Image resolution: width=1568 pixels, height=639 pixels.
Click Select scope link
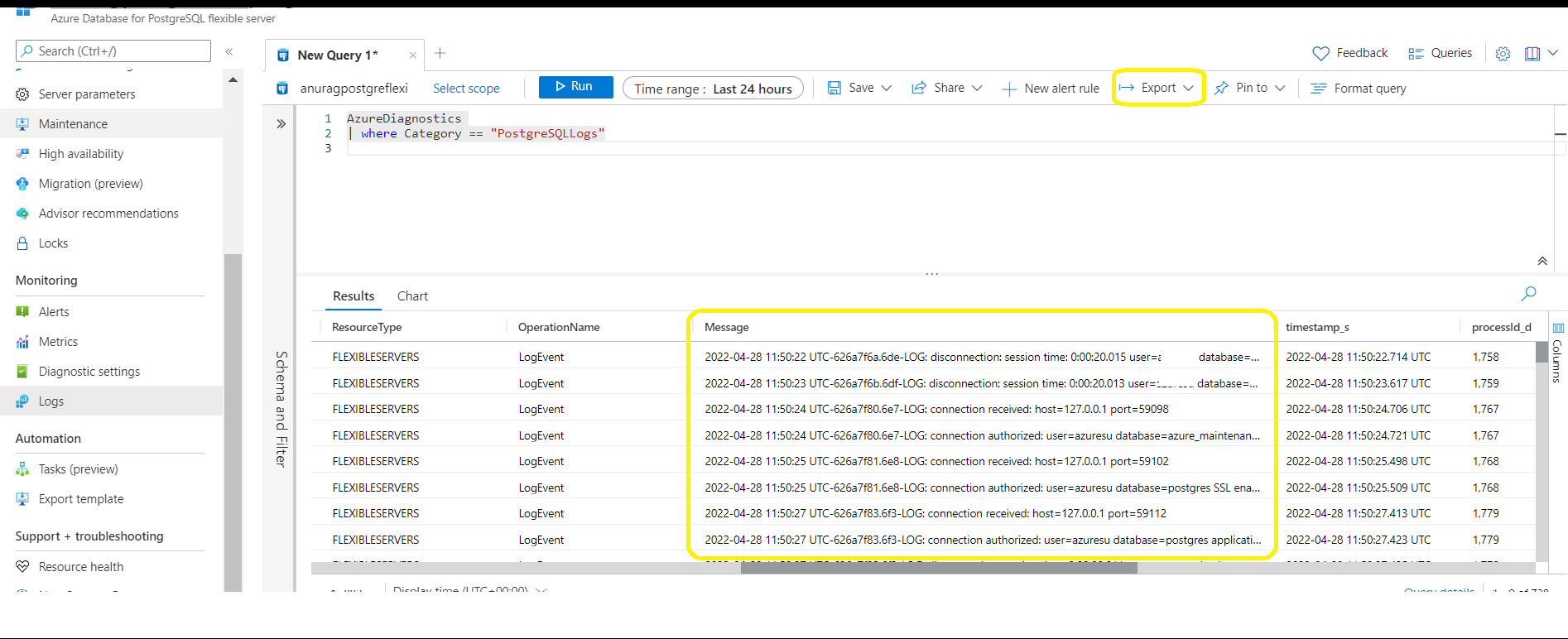click(x=466, y=89)
